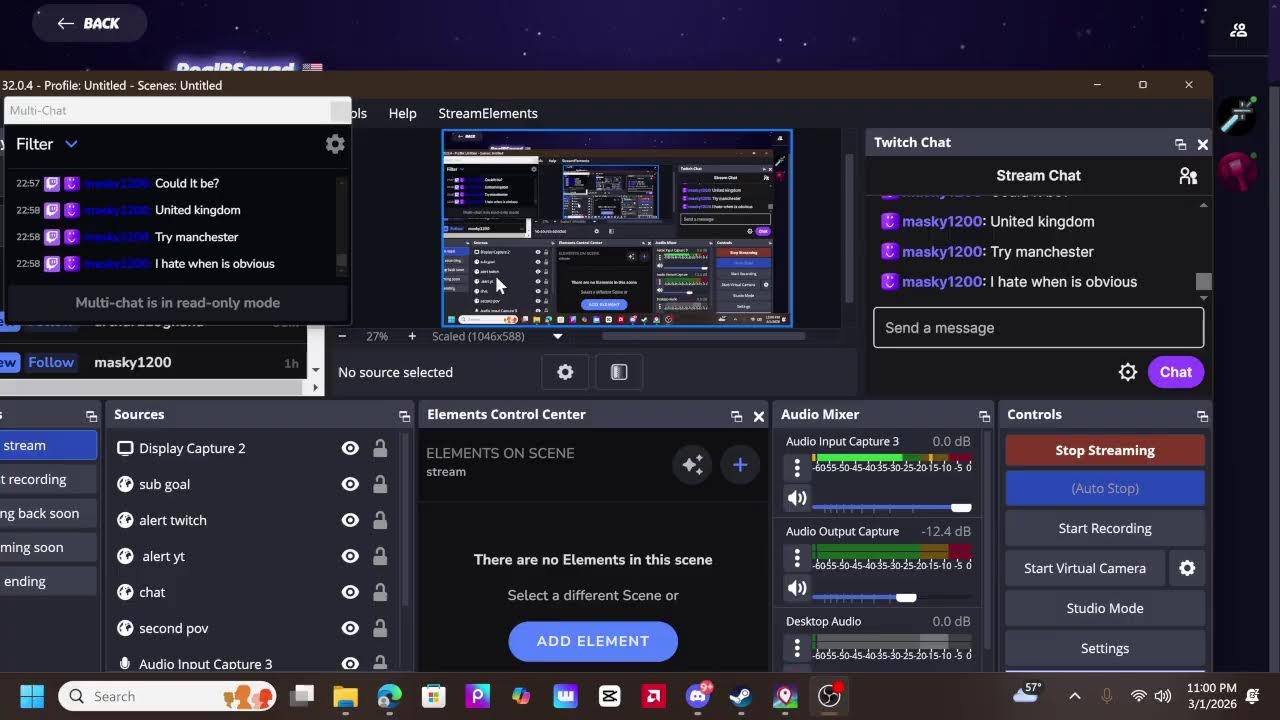Adjust Audio Output Capture volume slider
This screenshot has width=1280, height=720.
[x=892, y=598]
